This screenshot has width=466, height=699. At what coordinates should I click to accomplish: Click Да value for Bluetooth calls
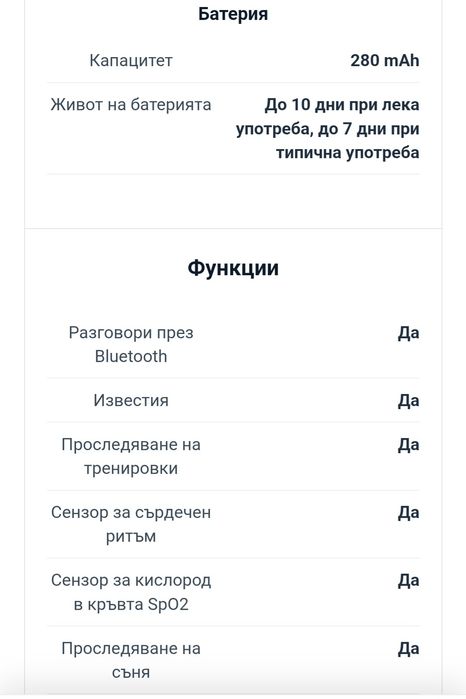pos(408,333)
